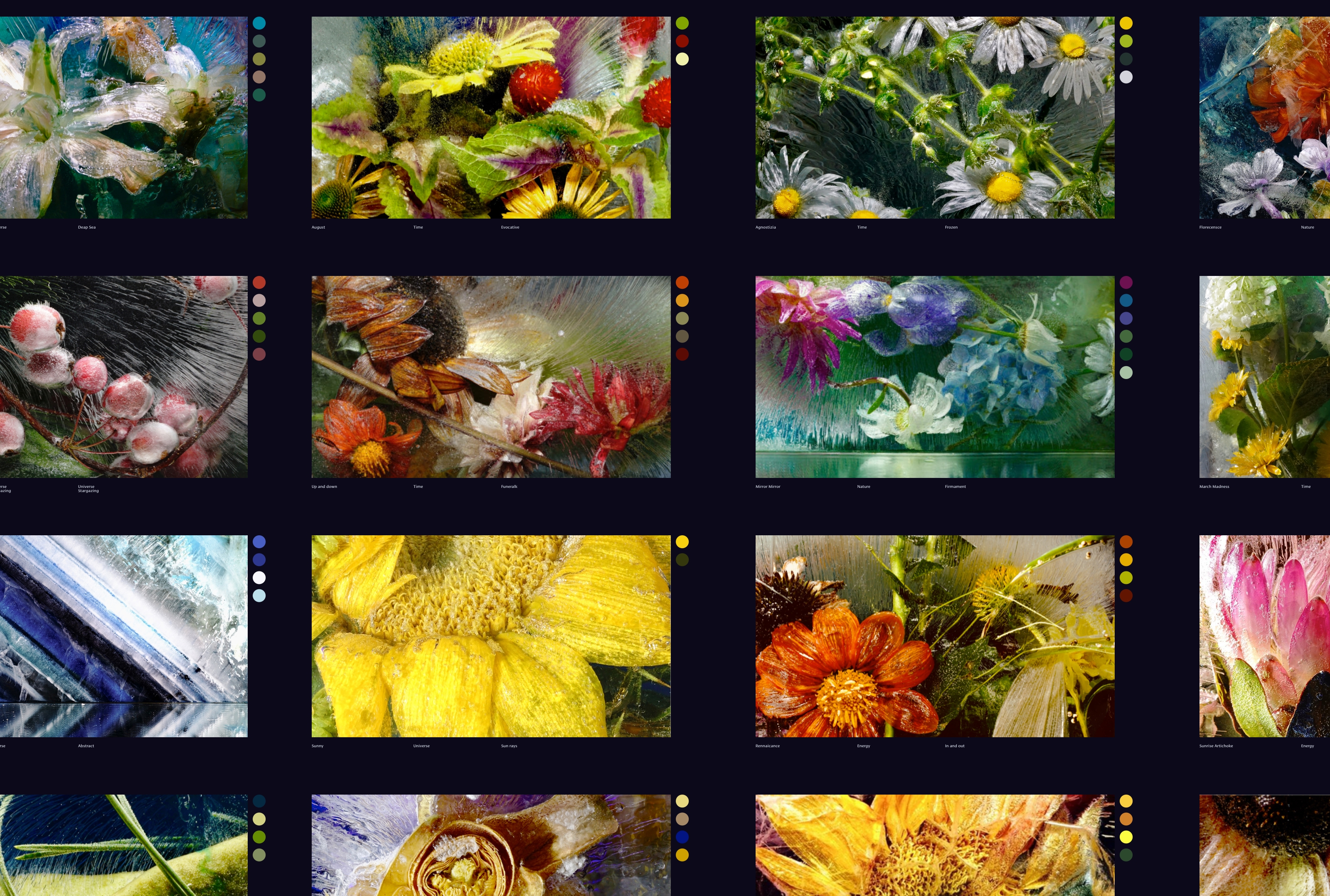This screenshot has height=896, width=1330.
Task: Pick the purple swatch beside Mirror Mirror
Action: pos(1126,282)
